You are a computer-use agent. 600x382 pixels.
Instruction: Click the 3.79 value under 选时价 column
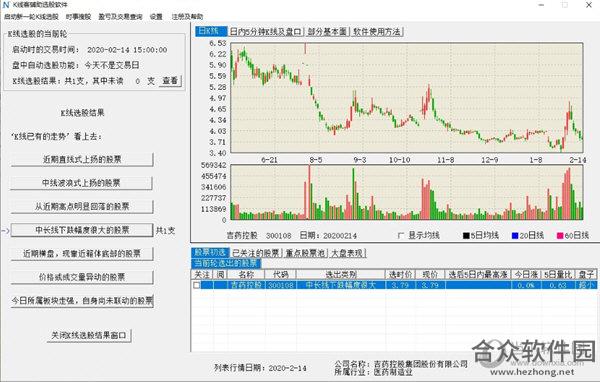[400, 285]
